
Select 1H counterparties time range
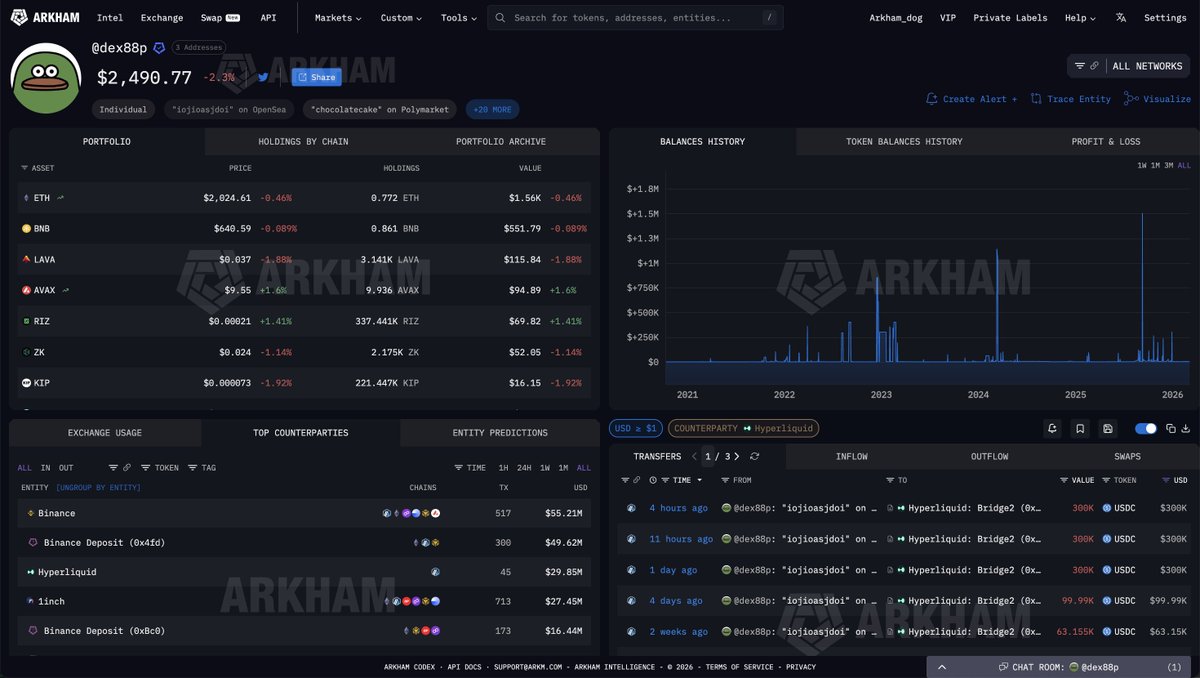tap(504, 467)
